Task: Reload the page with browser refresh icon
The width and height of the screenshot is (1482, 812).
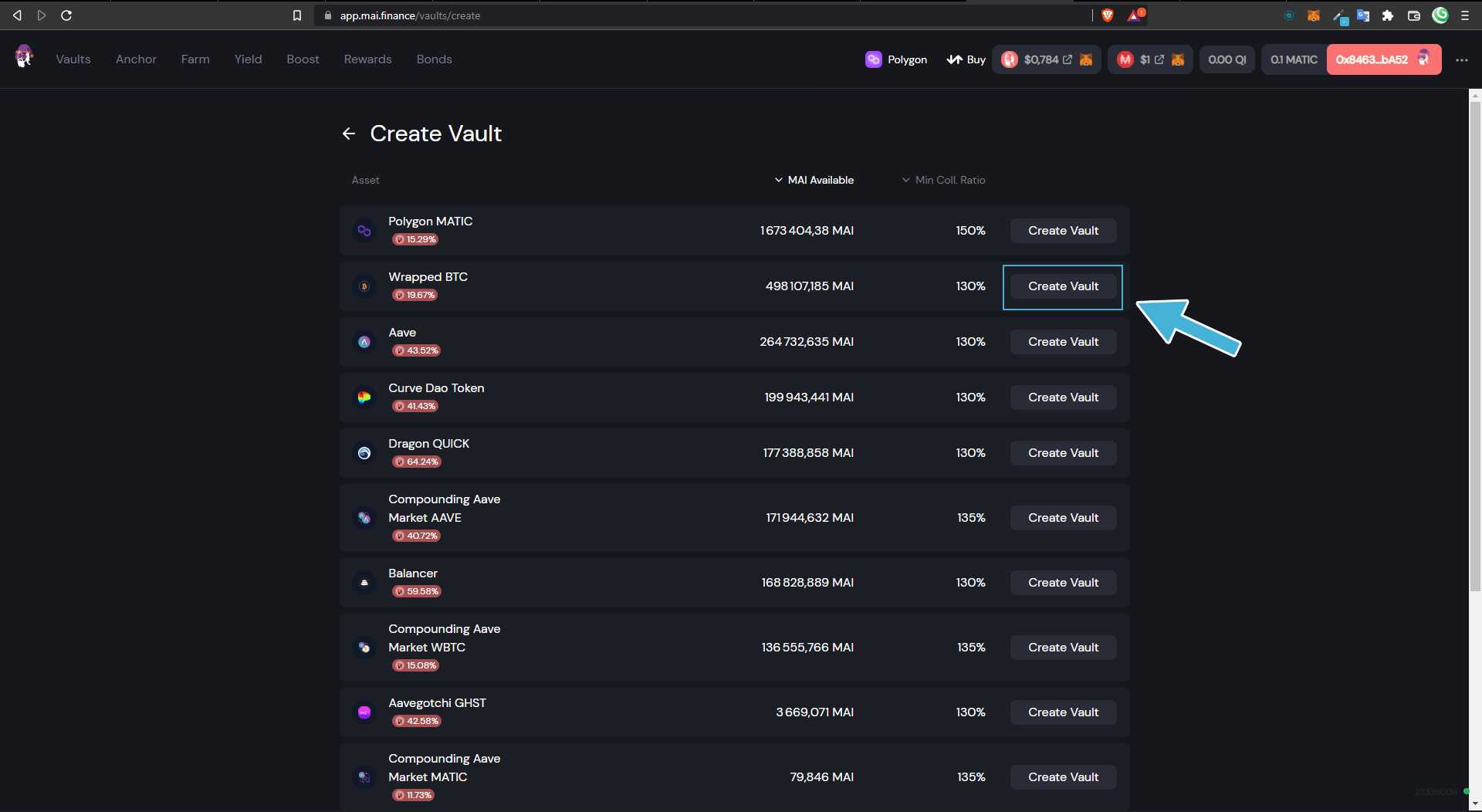Action: (x=66, y=15)
